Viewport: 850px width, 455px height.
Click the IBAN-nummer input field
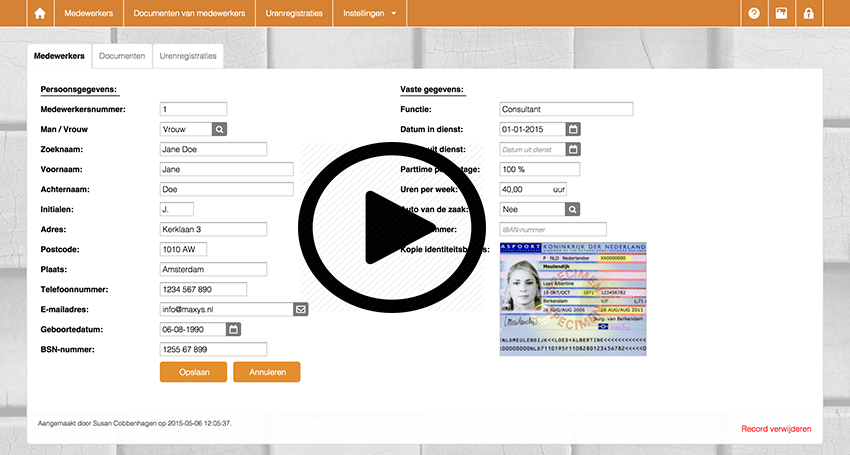coord(553,229)
